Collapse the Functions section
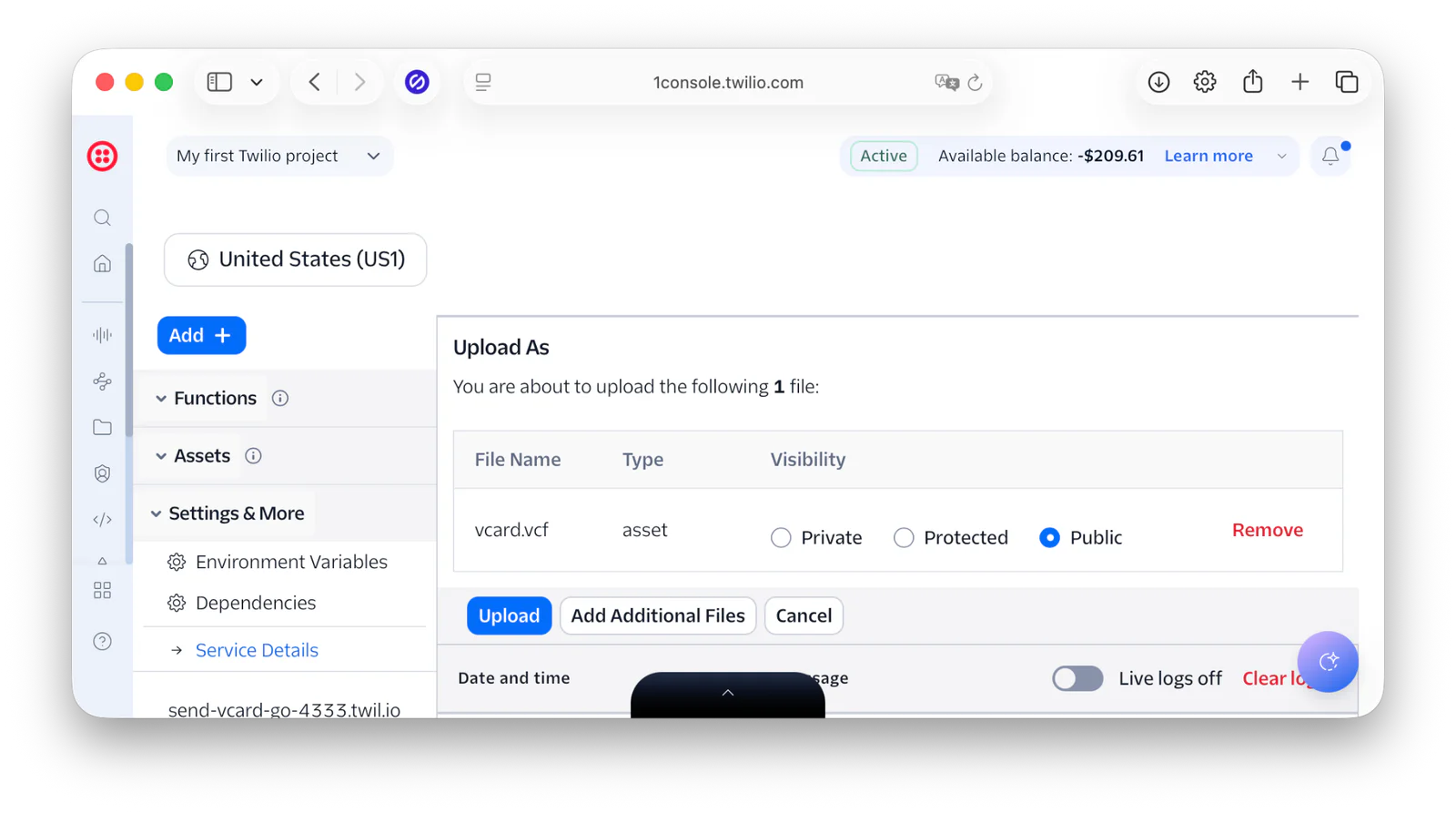 click(161, 398)
